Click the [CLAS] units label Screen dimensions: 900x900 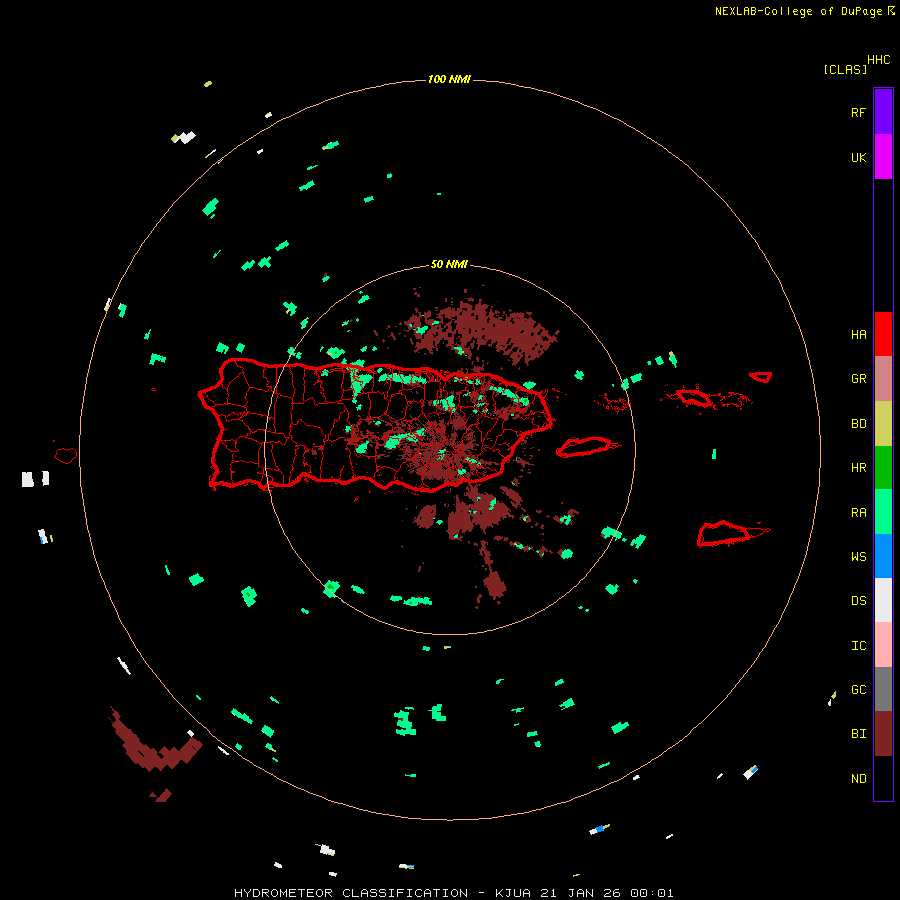click(845, 69)
